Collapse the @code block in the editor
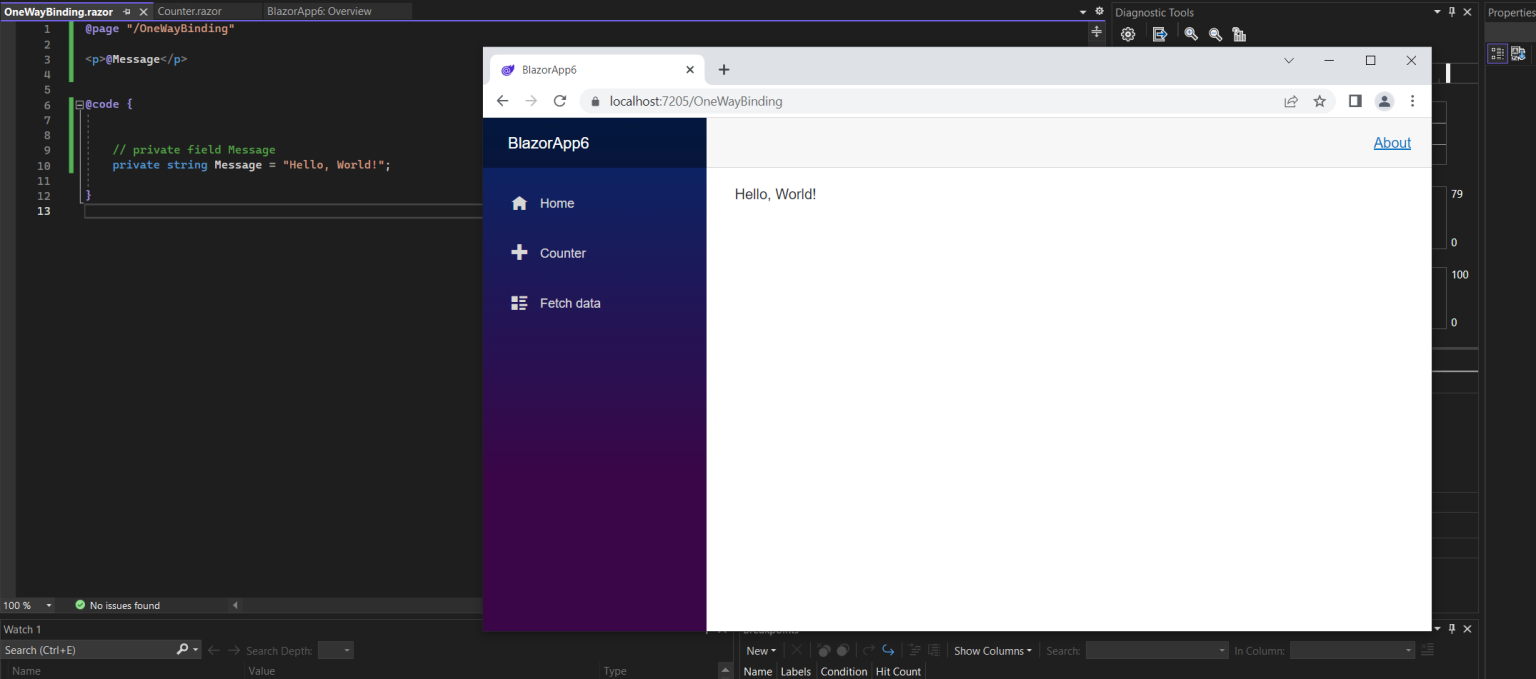Image resolution: width=1536 pixels, height=679 pixels. click(78, 103)
